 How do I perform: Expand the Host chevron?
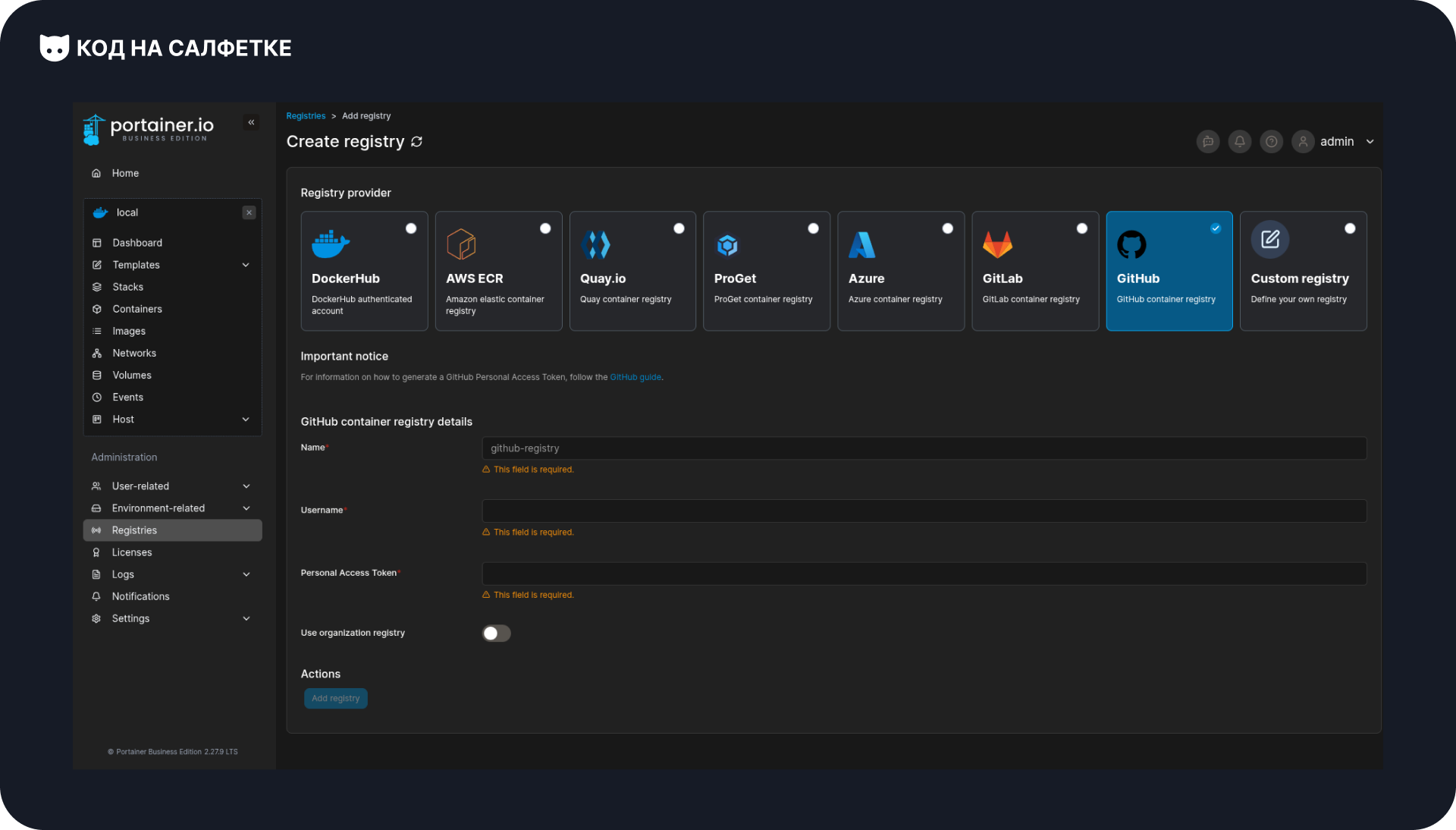tap(246, 420)
